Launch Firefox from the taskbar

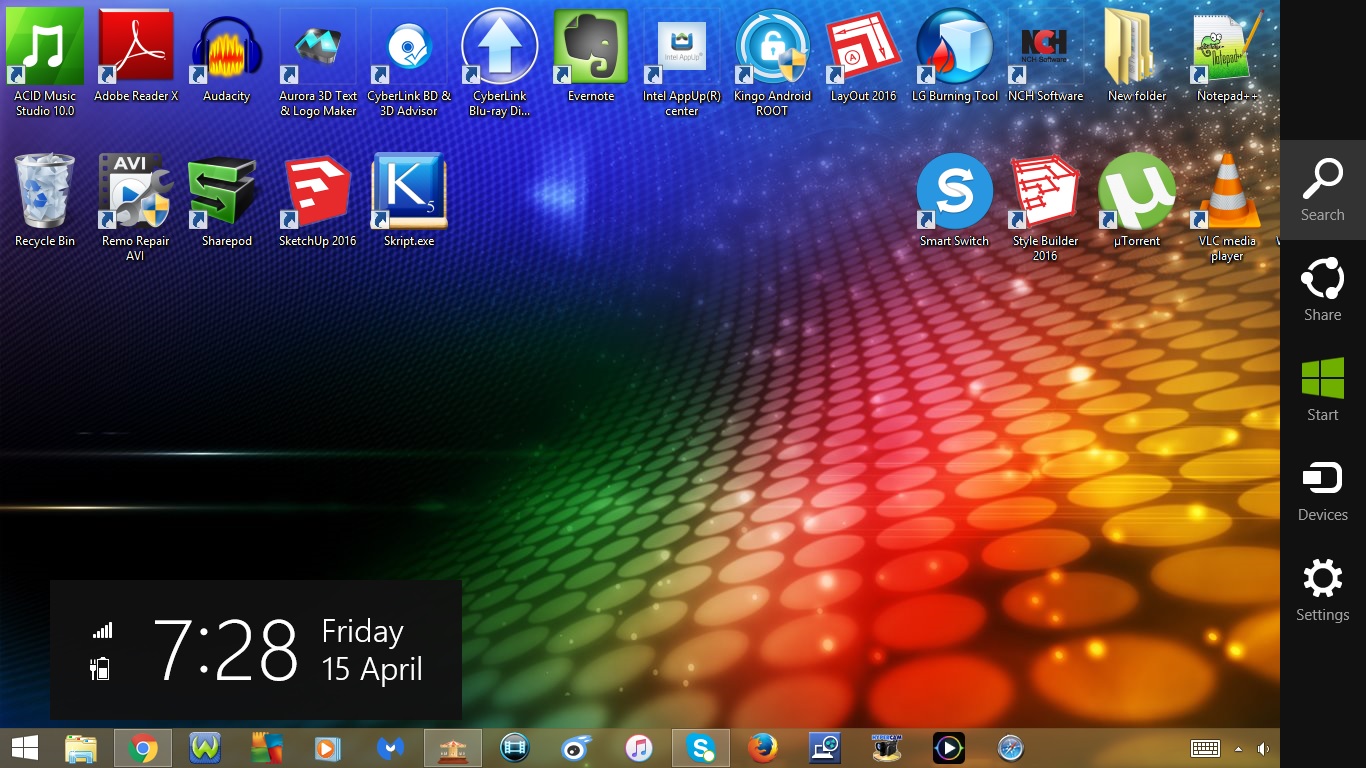point(763,748)
